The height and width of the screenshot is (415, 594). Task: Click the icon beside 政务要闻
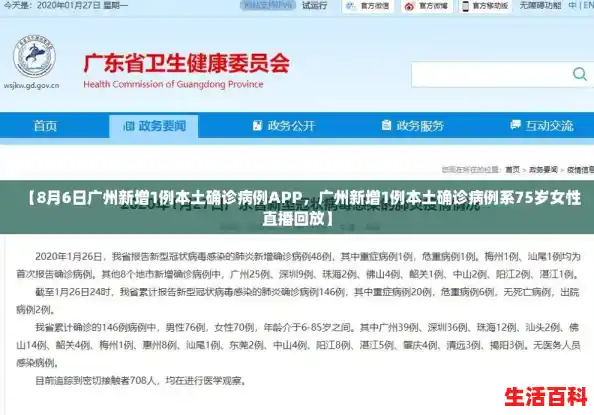(129, 126)
